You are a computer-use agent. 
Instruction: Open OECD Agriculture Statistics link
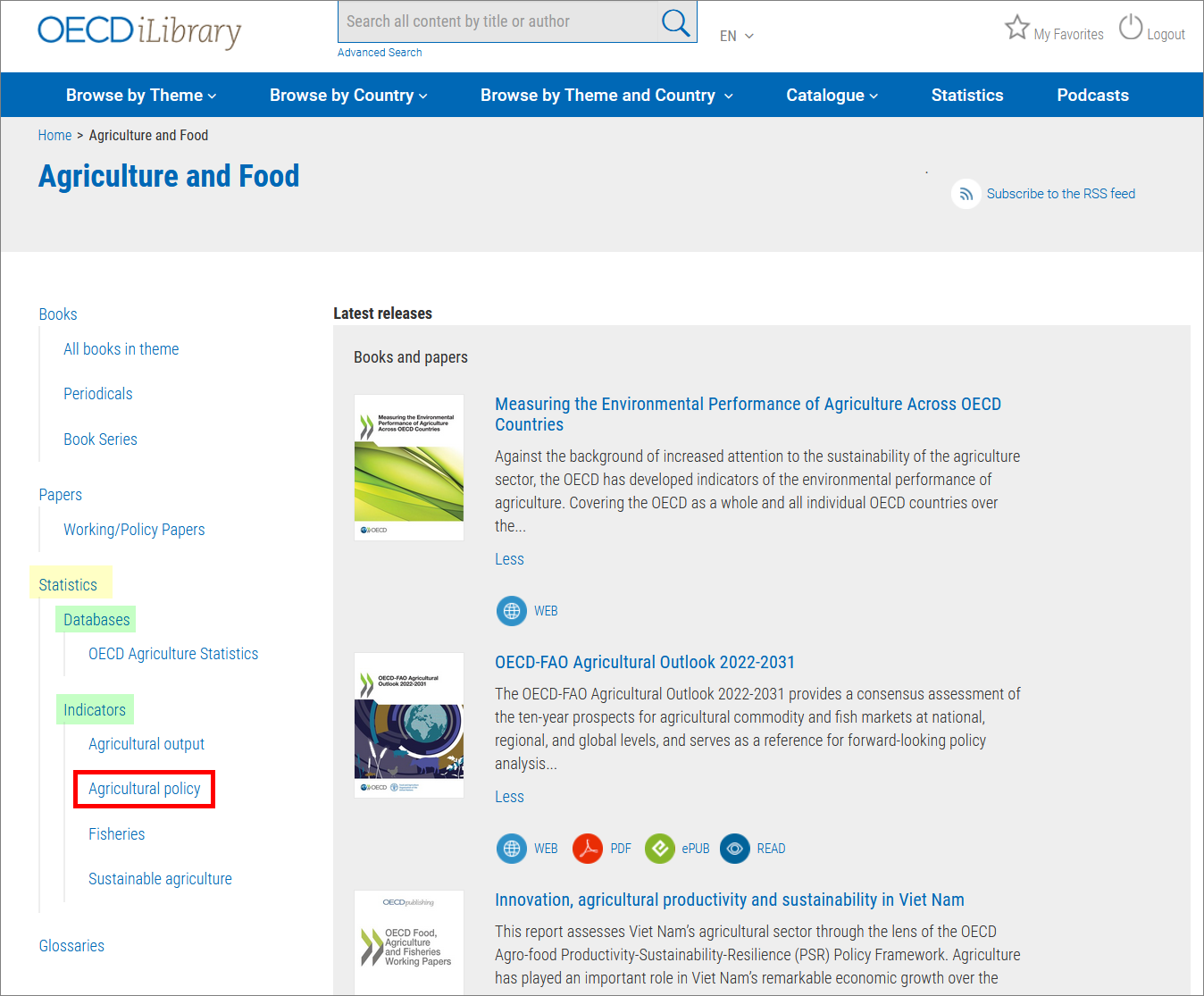coord(173,654)
